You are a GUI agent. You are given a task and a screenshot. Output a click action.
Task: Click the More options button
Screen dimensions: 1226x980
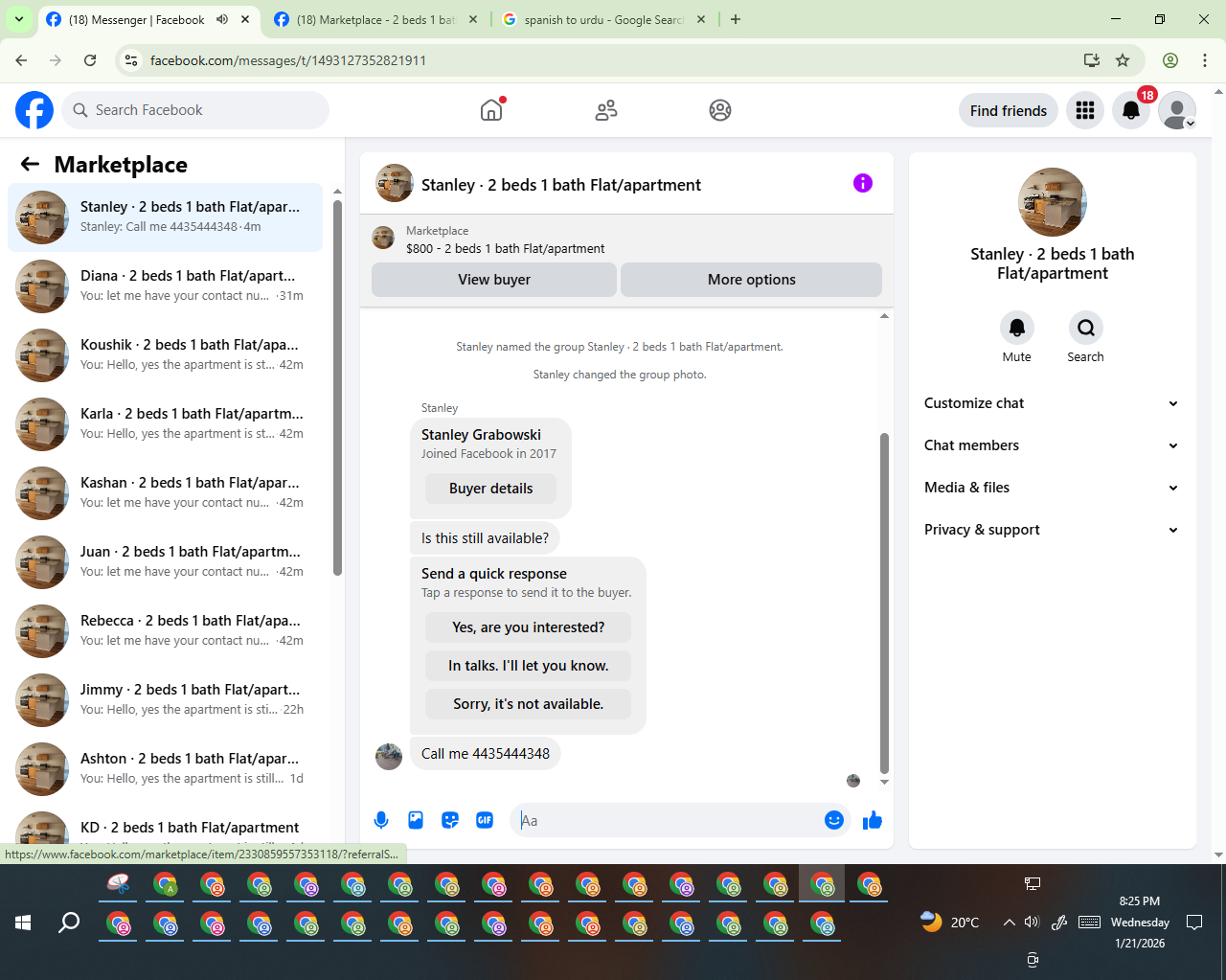pyautogui.click(x=752, y=280)
